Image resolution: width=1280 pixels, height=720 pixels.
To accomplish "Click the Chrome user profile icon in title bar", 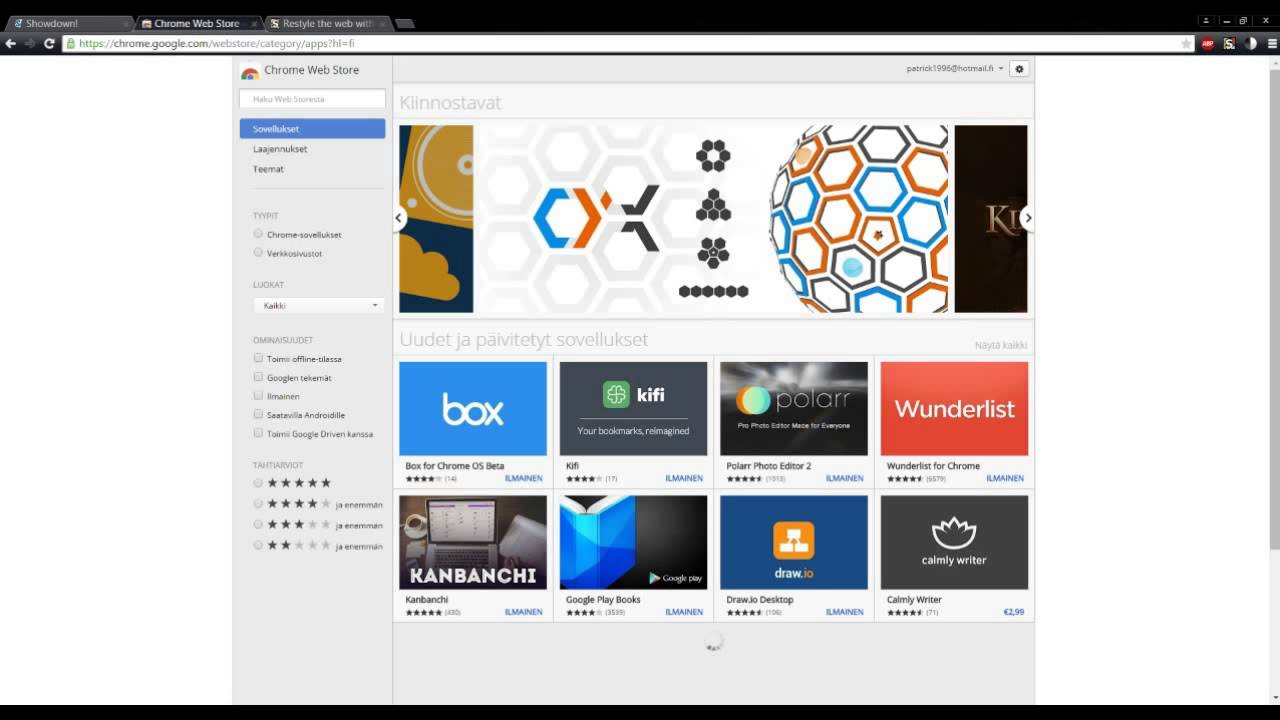I will (1206, 20).
